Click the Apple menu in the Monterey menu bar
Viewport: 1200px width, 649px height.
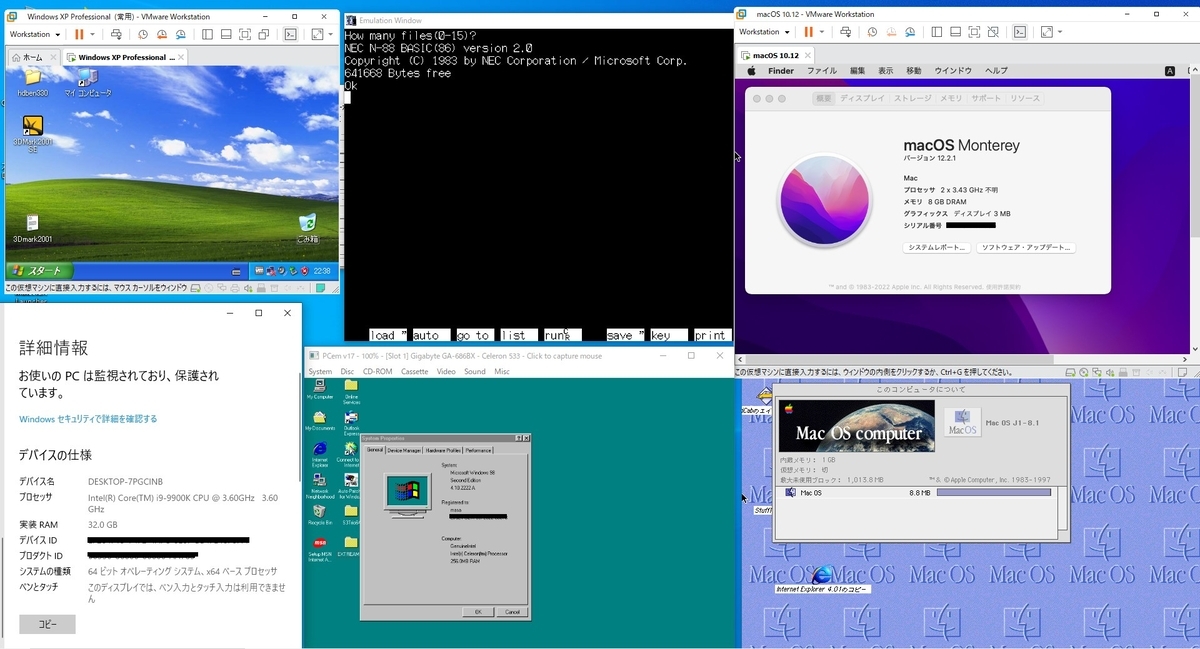coord(750,71)
